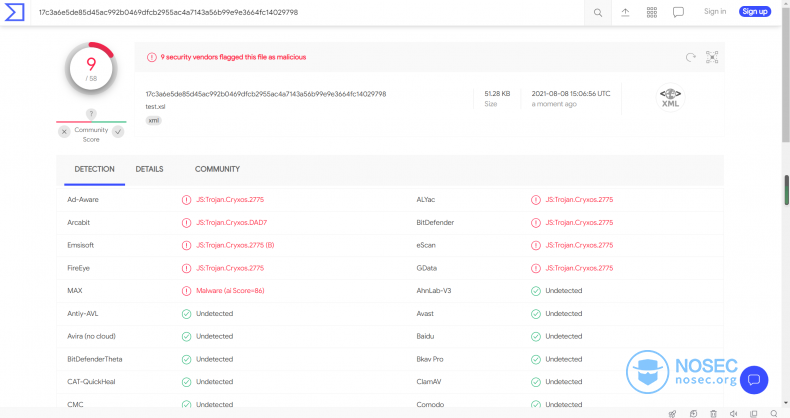Switch to the COMMUNITY tab
The image size is (790, 418).
click(217, 169)
